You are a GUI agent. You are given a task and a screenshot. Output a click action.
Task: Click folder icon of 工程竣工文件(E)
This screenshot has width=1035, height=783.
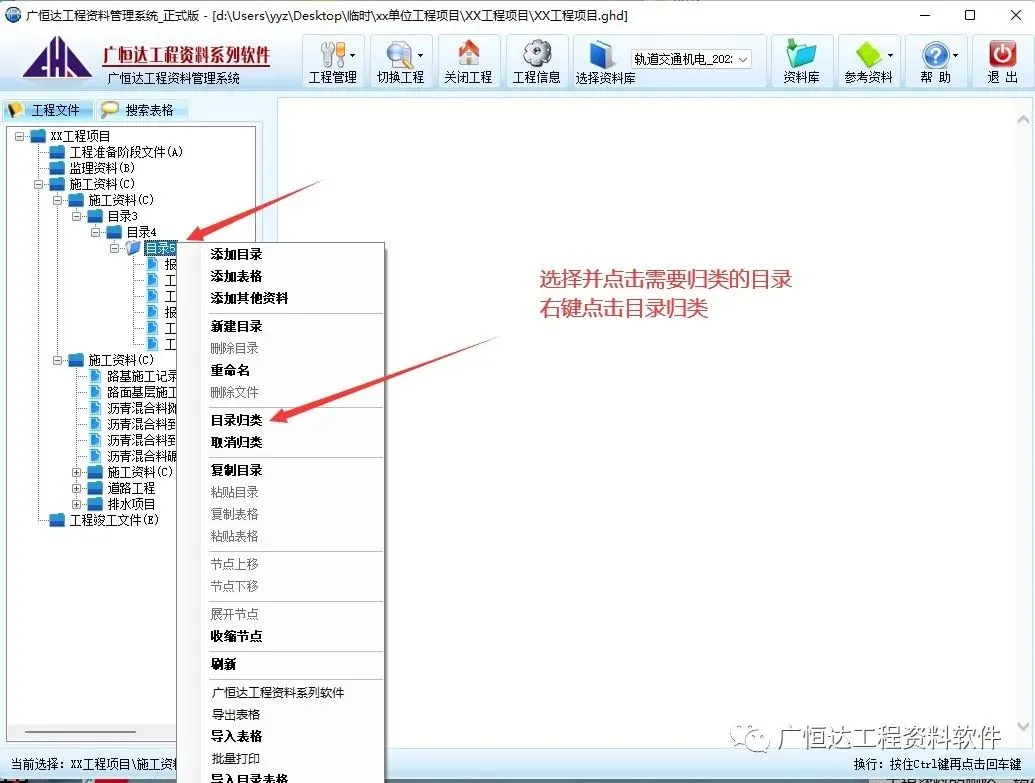[x=57, y=520]
